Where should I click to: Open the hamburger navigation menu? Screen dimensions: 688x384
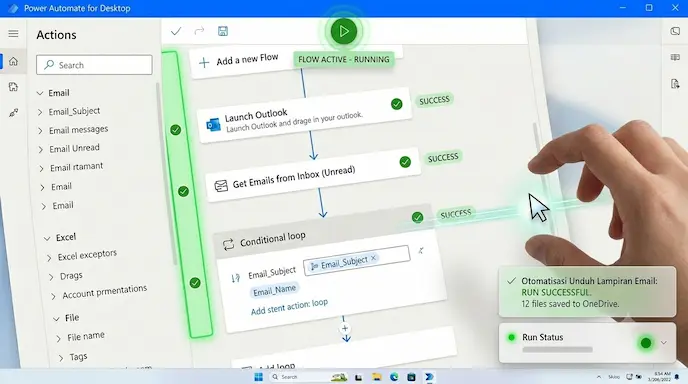[13, 34]
